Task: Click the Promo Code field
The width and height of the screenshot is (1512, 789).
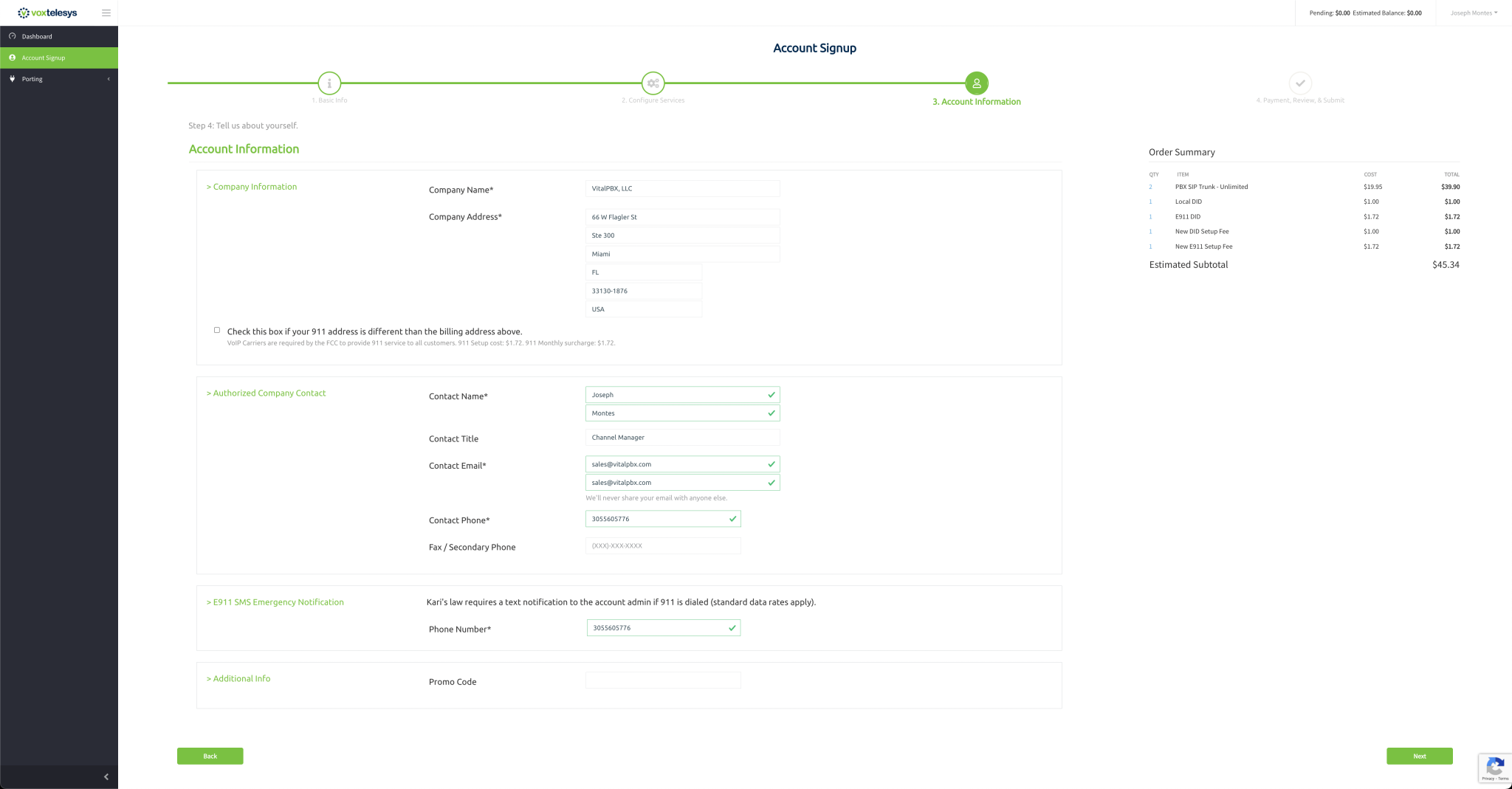Action: (663, 681)
